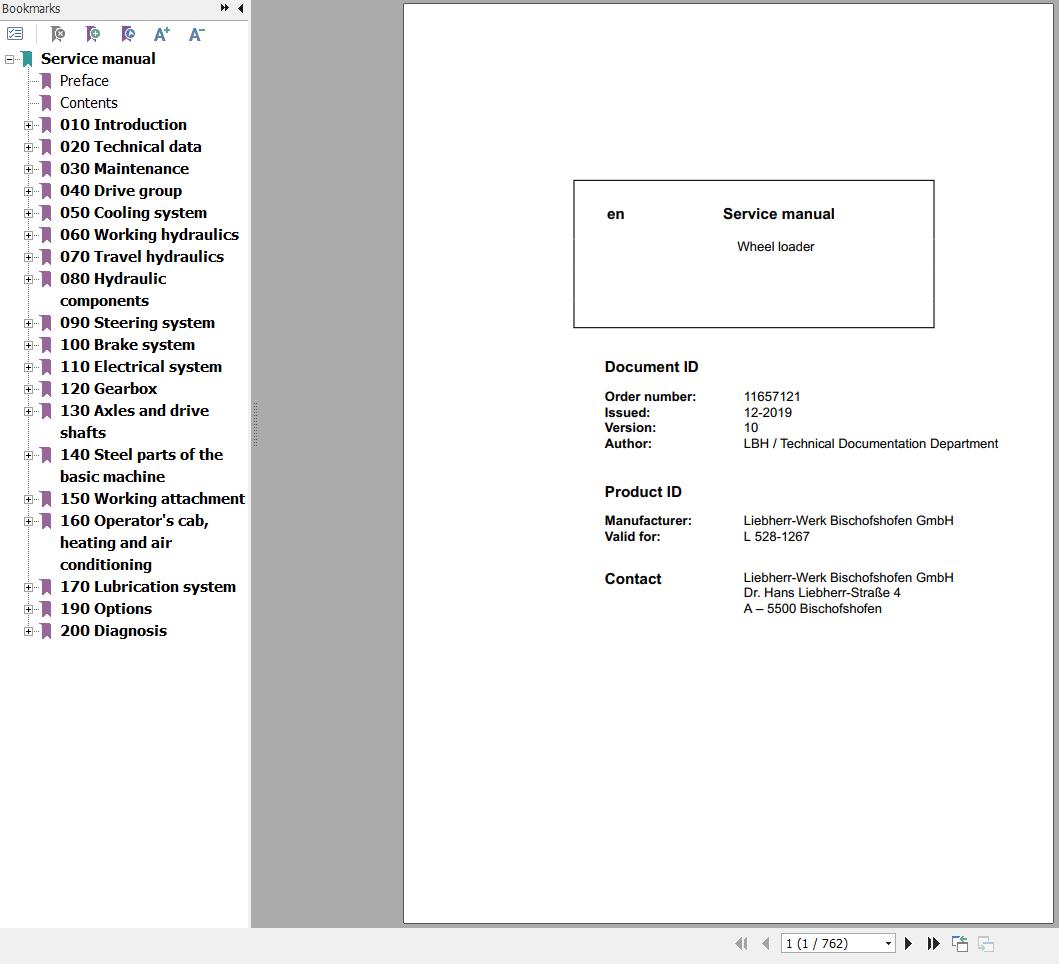Expand the 050 Cooling system bookmark
The height and width of the screenshot is (964, 1059).
pyautogui.click(x=28, y=213)
